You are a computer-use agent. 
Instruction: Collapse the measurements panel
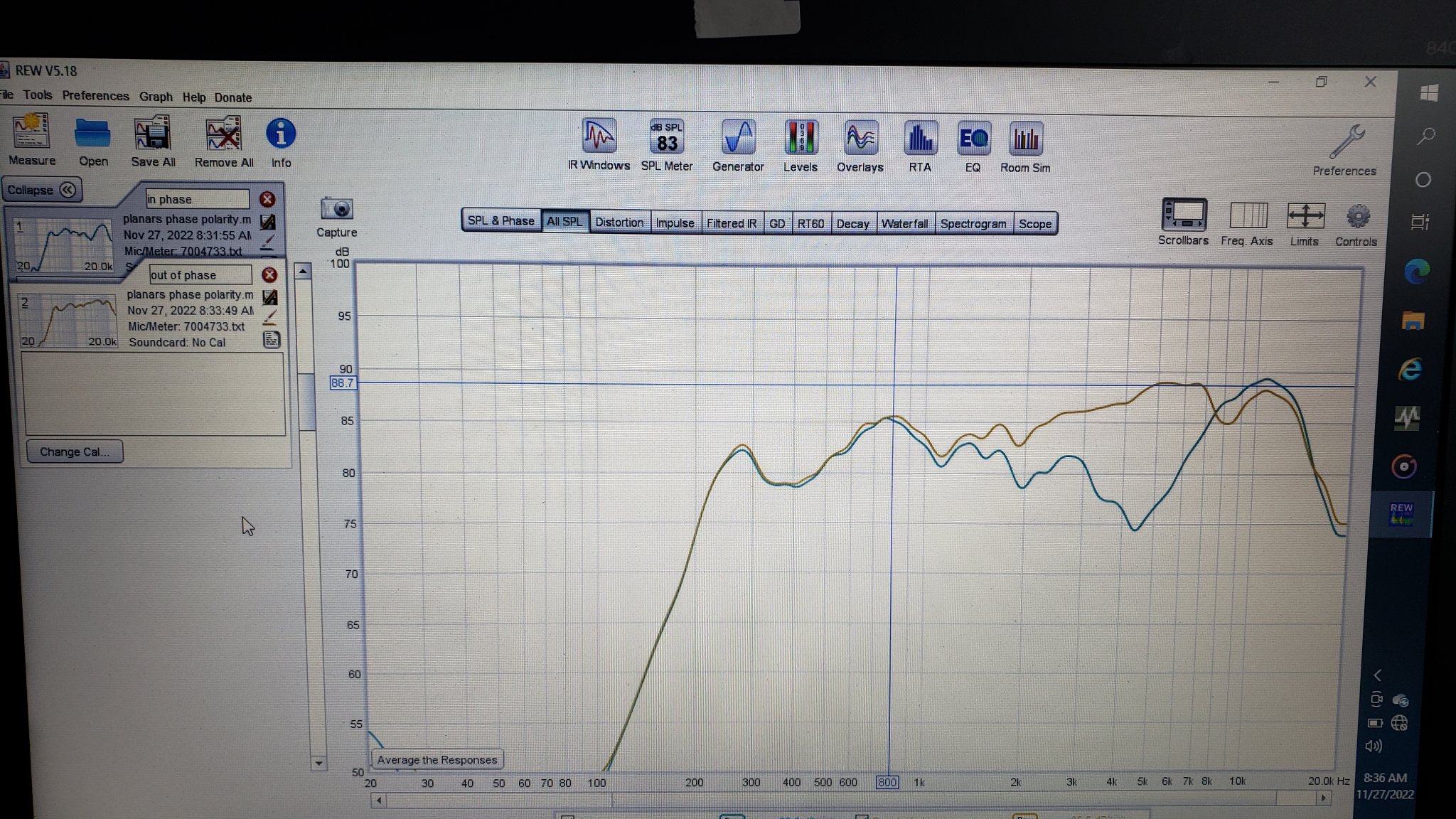[41, 190]
